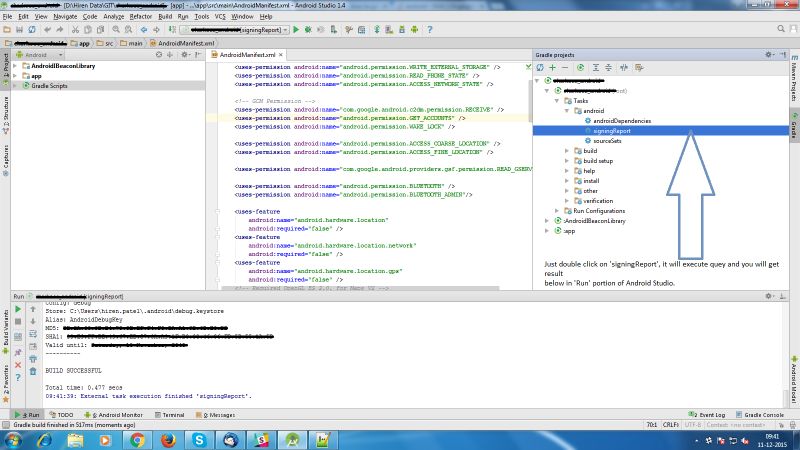The height and width of the screenshot is (450, 800).
Task: Collapse the Tasks node in Gradle panel
Action: pyautogui.click(x=557, y=101)
